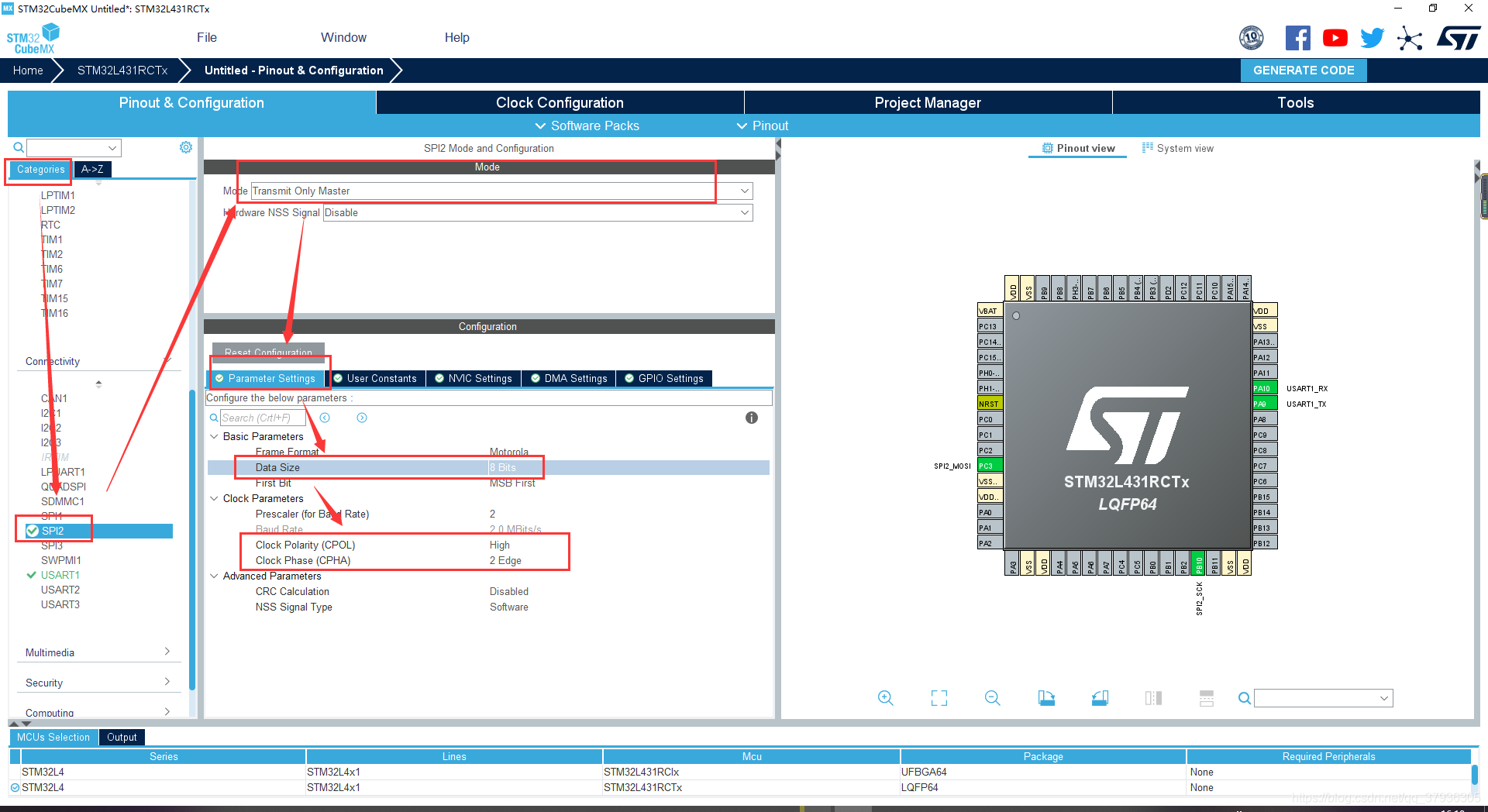Image resolution: width=1488 pixels, height=812 pixels.
Task: Rotate chip view counter-clockwise icon
Action: [1100, 698]
